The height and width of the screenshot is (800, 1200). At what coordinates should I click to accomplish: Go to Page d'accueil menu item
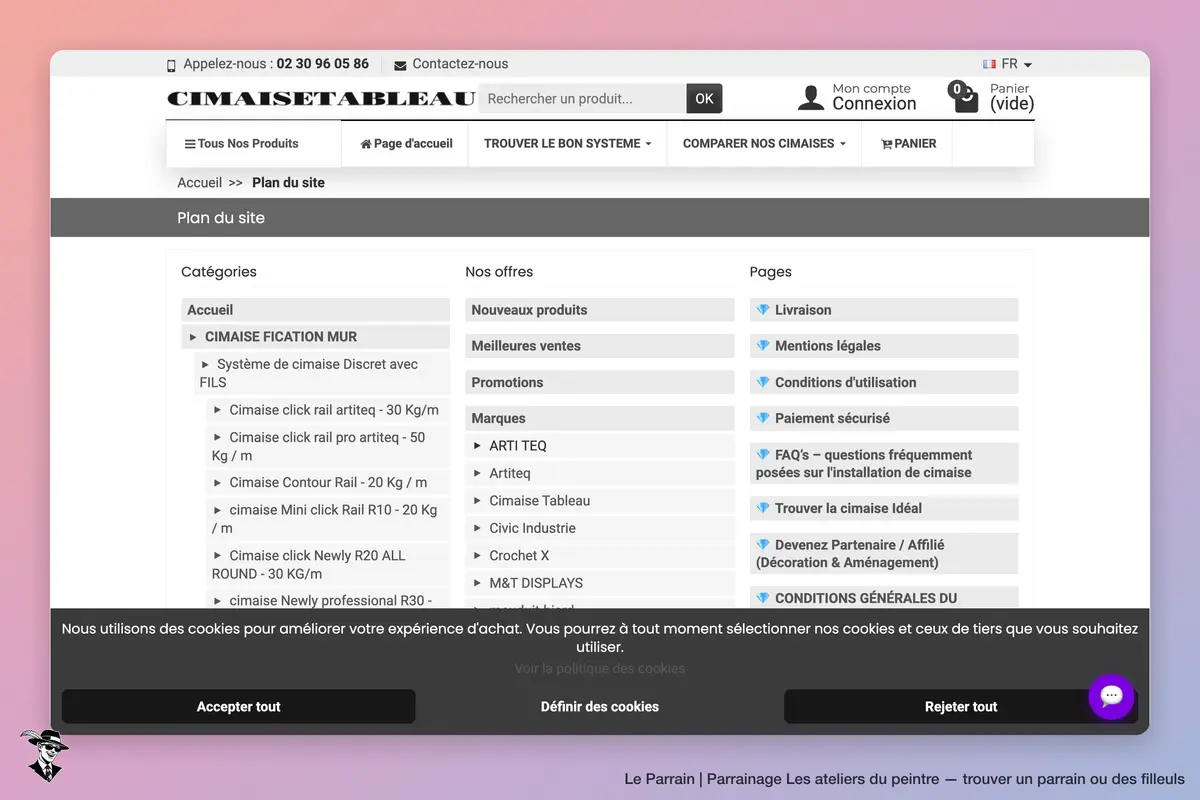point(406,143)
